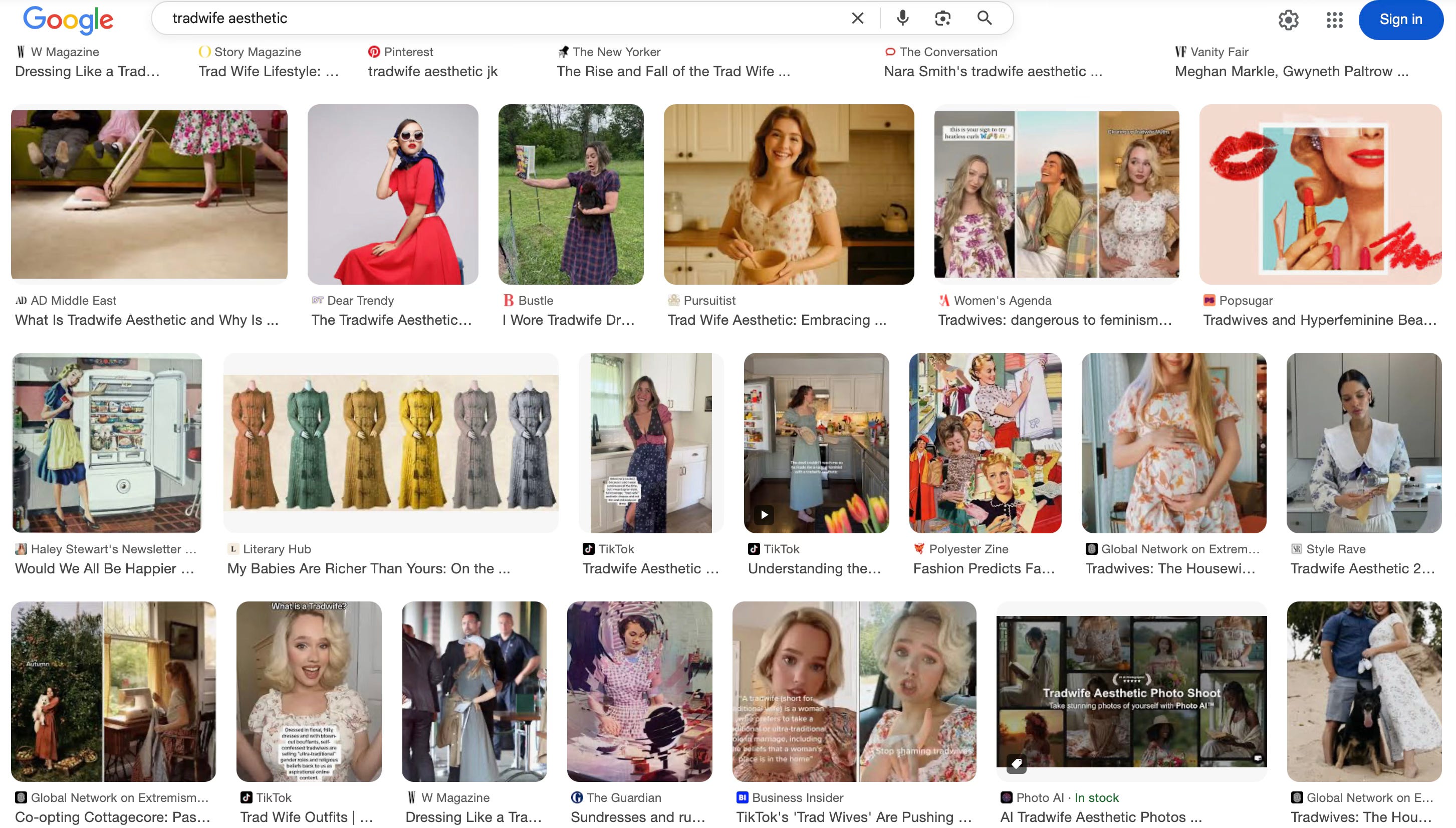This screenshot has height=828, width=1456.
Task: Select the Pursuitist kitchen baking woman image
Action: tap(788, 194)
